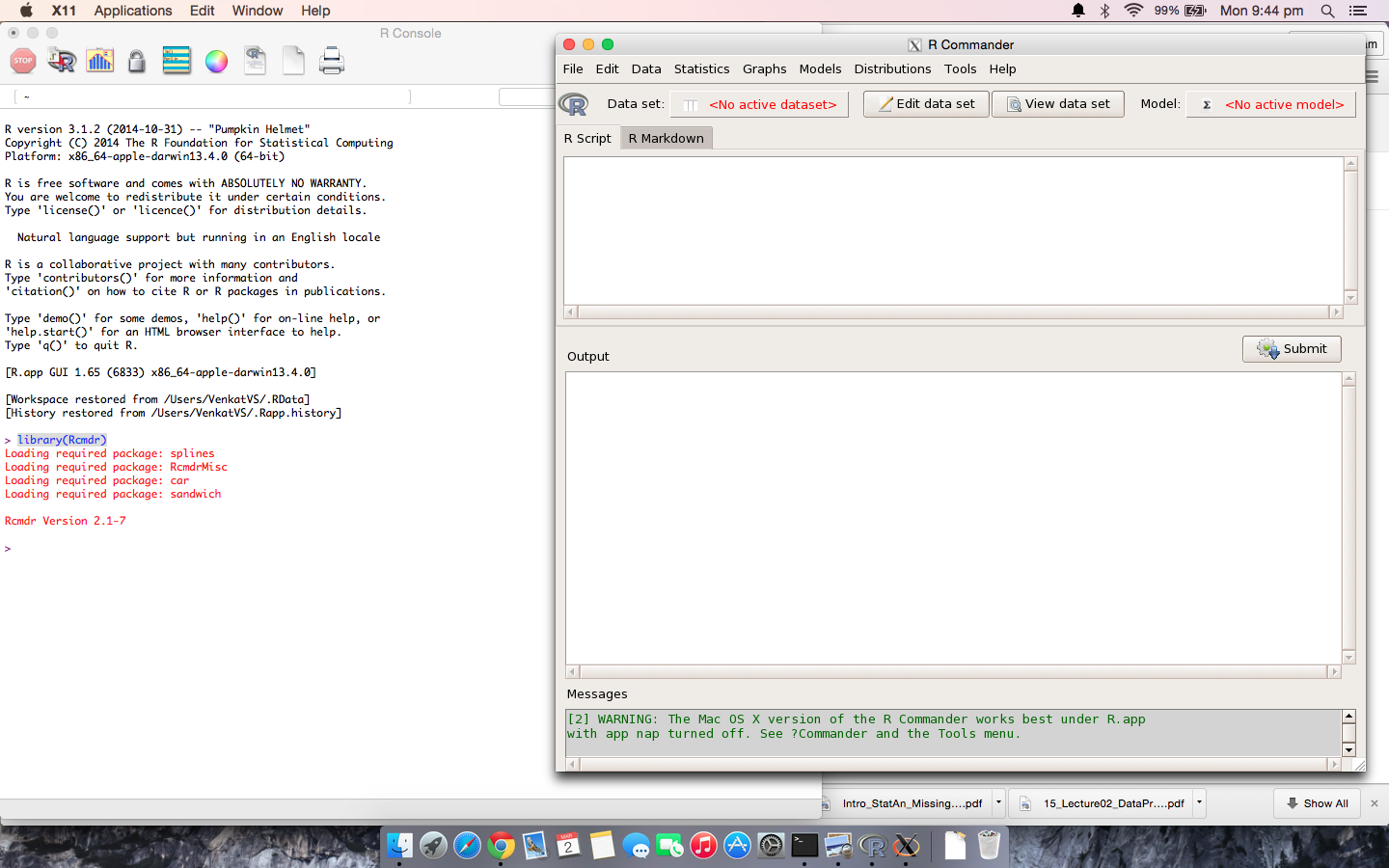Click the X11 icon in the Dock
Viewport: 1389px width, 868px height.
coord(906,846)
